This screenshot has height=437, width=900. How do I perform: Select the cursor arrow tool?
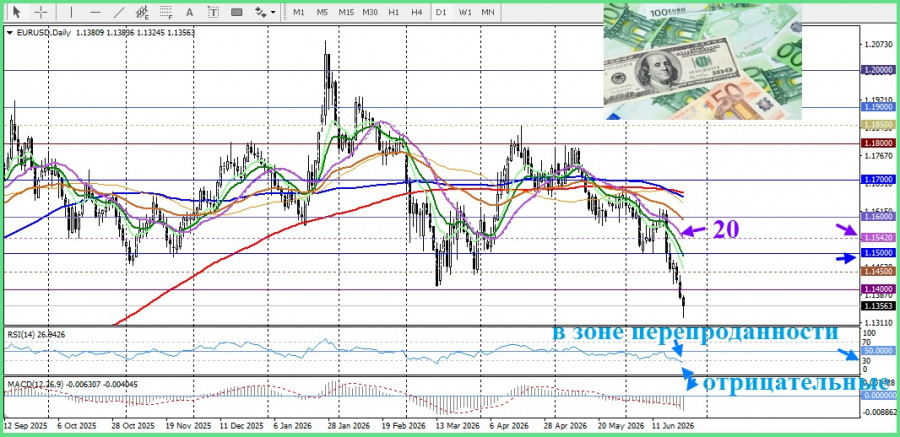[x=15, y=11]
